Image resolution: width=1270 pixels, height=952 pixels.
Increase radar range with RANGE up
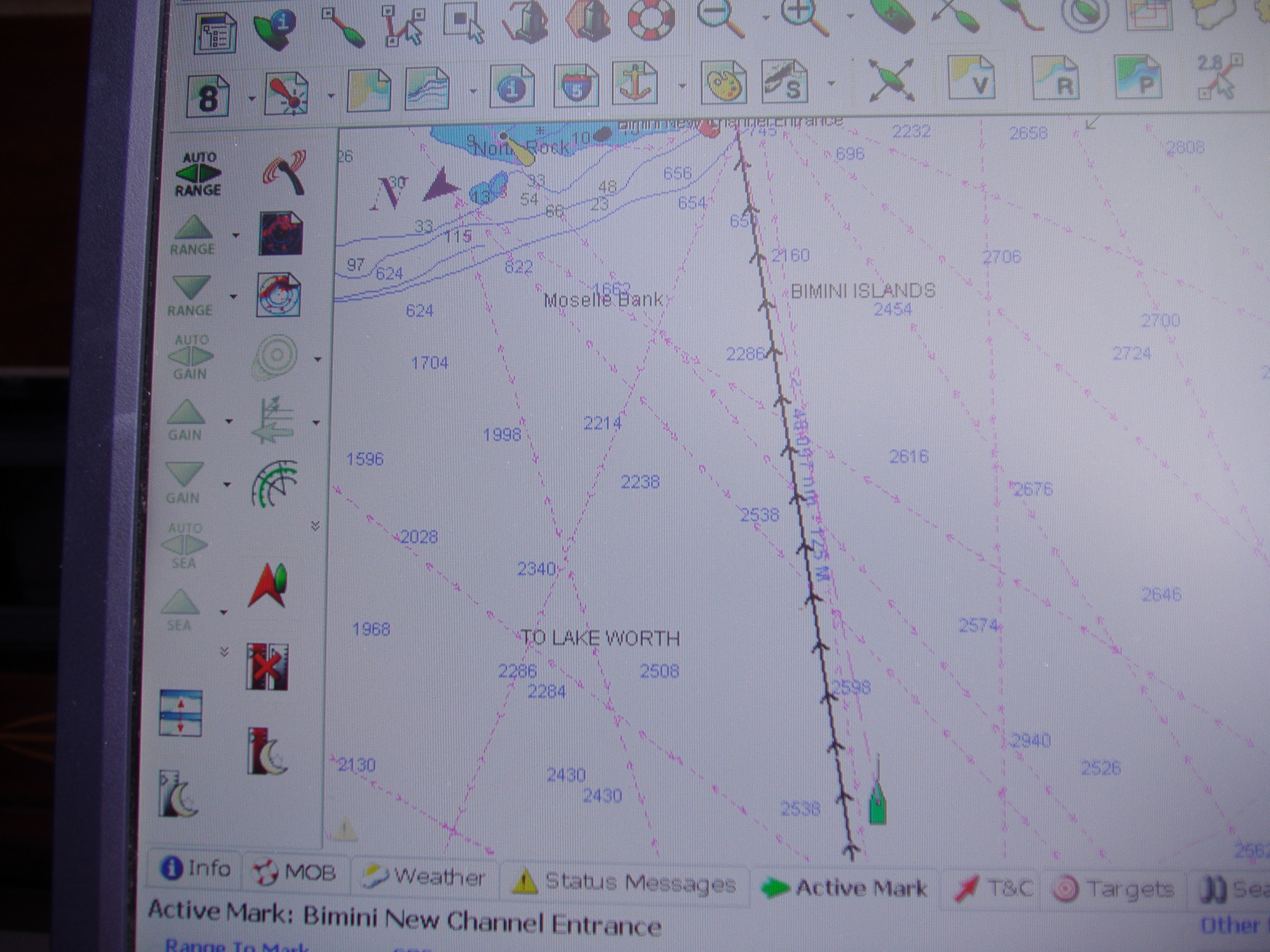coord(193,234)
